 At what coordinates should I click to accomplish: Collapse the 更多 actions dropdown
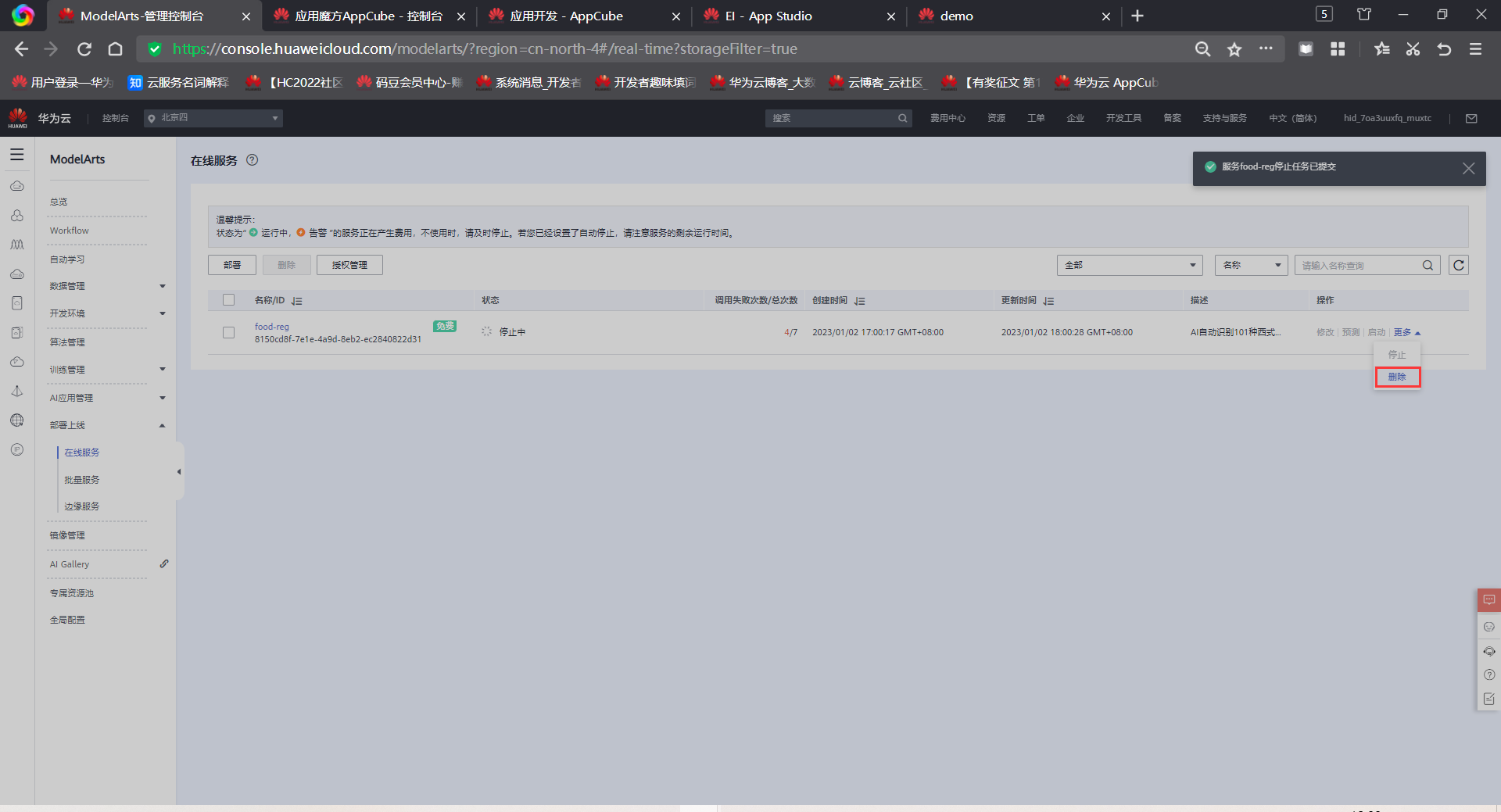pyautogui.click(x=1406, y=333)
